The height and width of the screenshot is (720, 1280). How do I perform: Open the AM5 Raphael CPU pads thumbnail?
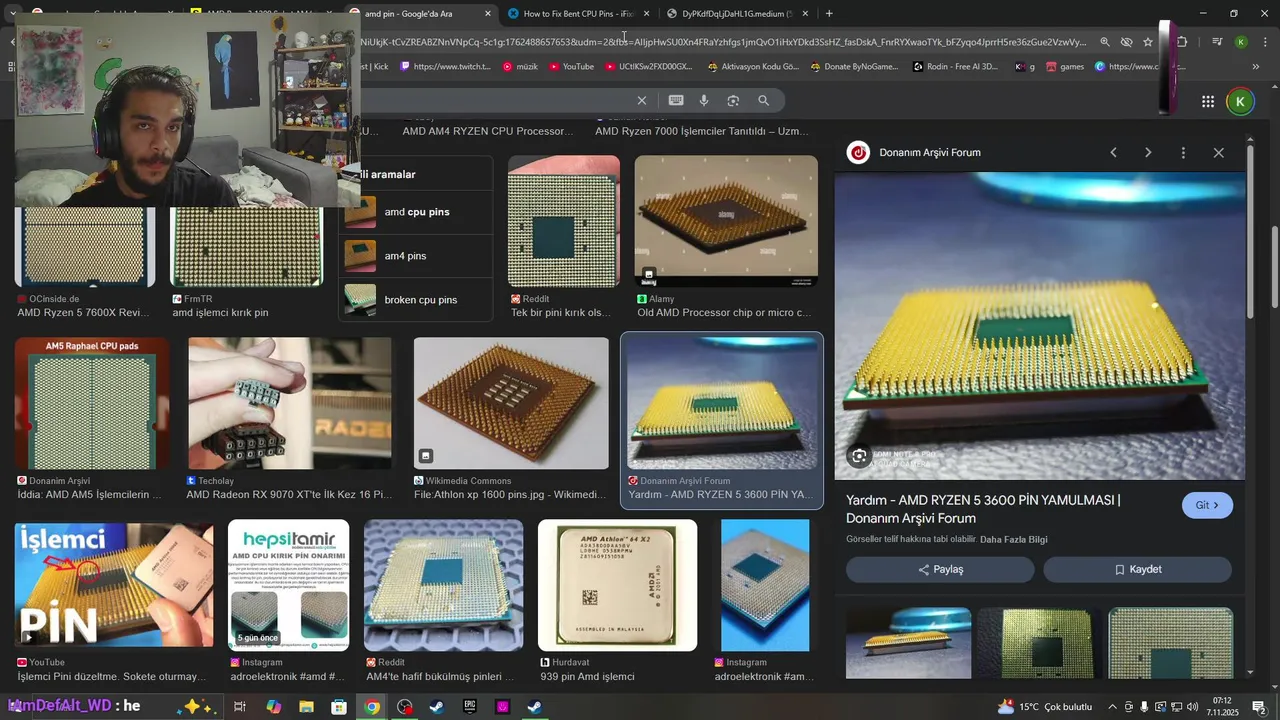pos(92,404)
